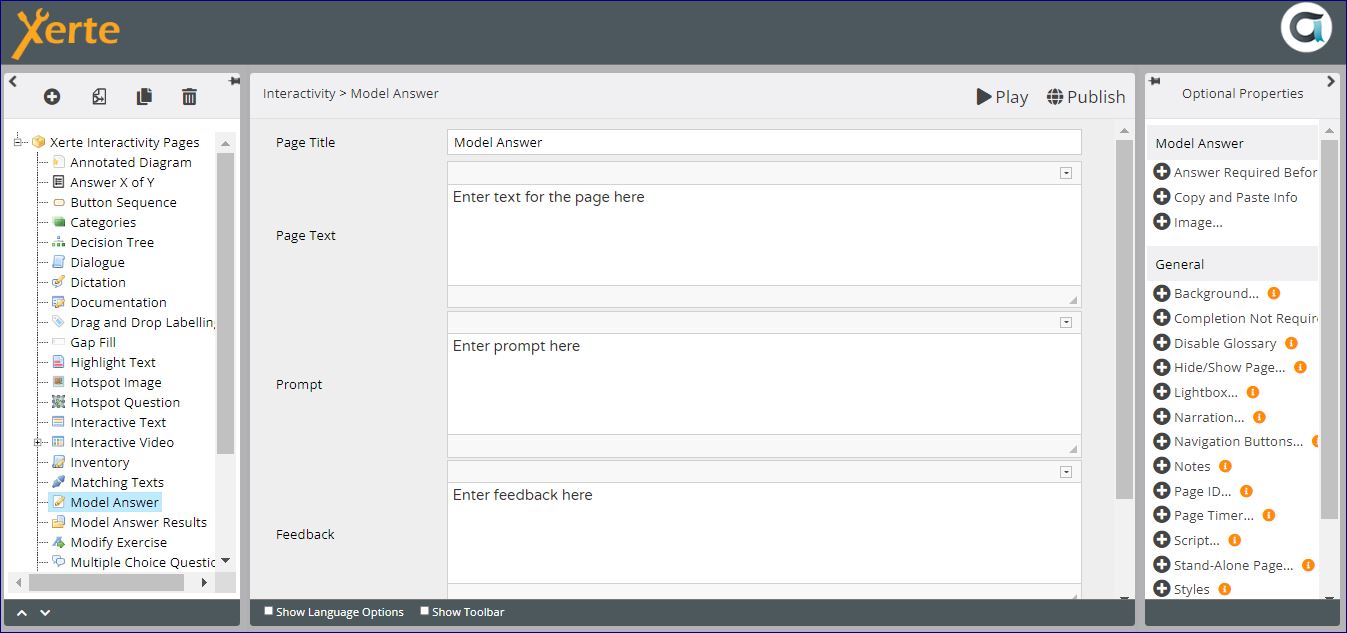Select the Decision Tree page

112,242
